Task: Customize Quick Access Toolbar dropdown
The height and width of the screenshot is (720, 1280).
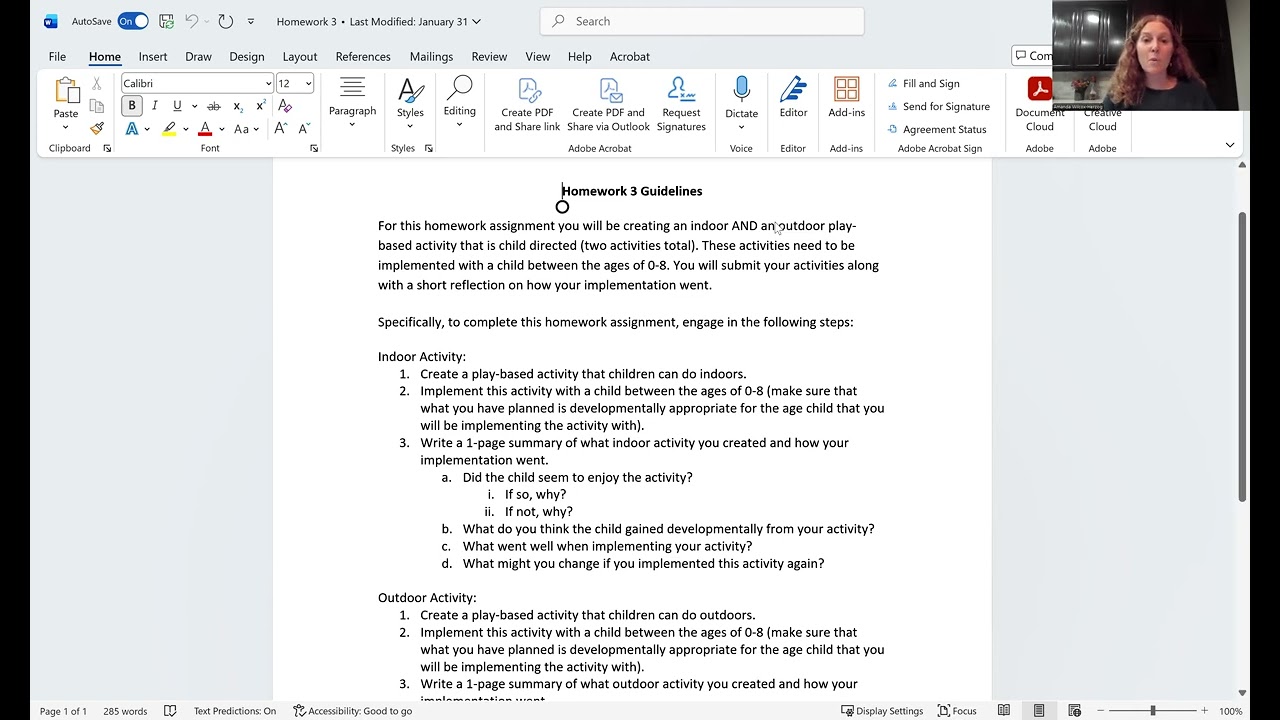Action: [x=251, y=21]
